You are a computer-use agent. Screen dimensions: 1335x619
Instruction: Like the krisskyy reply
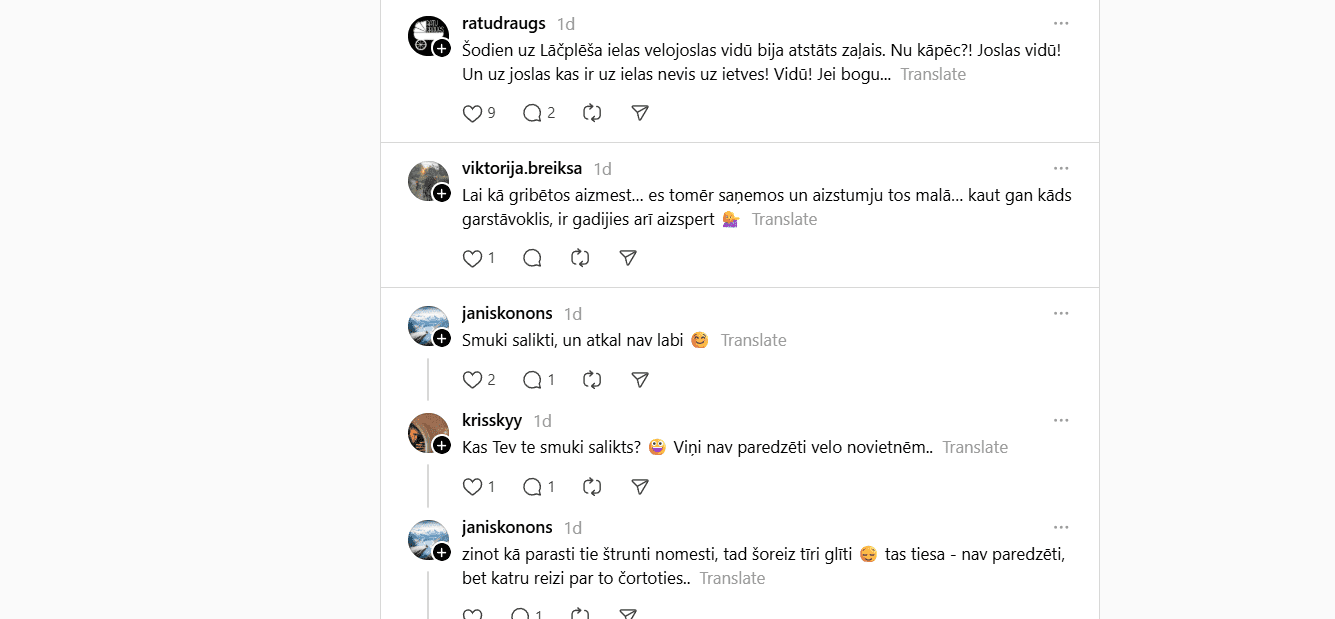click(x=473, y=487)
